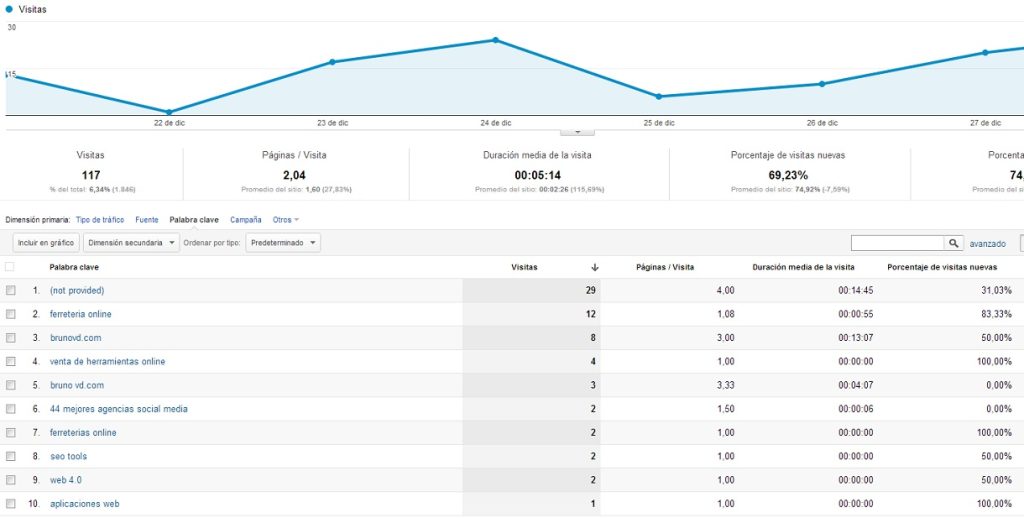
Task: Check the box for aplicaciones web row
Action: [x=10, y=504]
